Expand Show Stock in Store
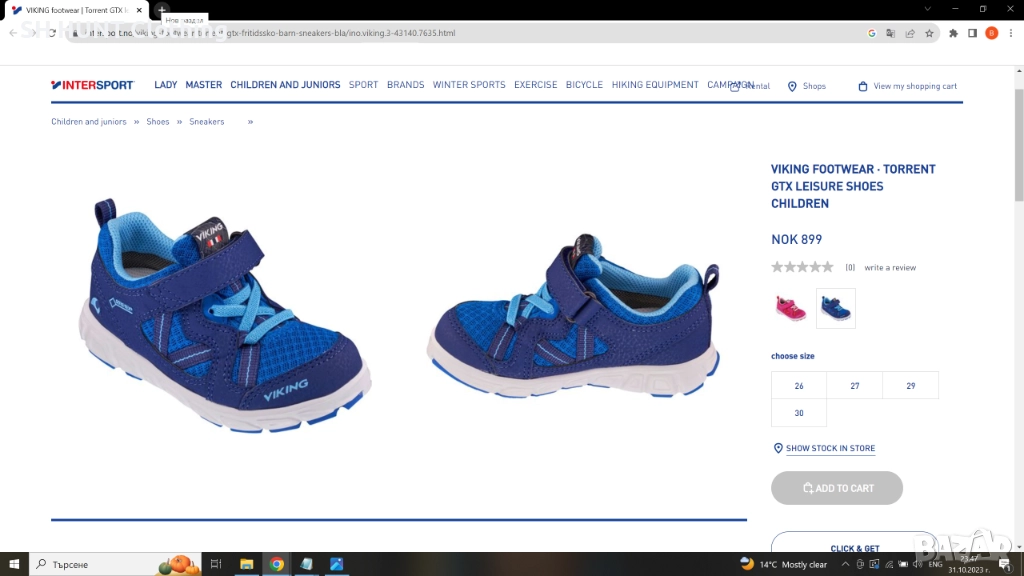This screenshot has height=576, width=1024. pos(829,448)
